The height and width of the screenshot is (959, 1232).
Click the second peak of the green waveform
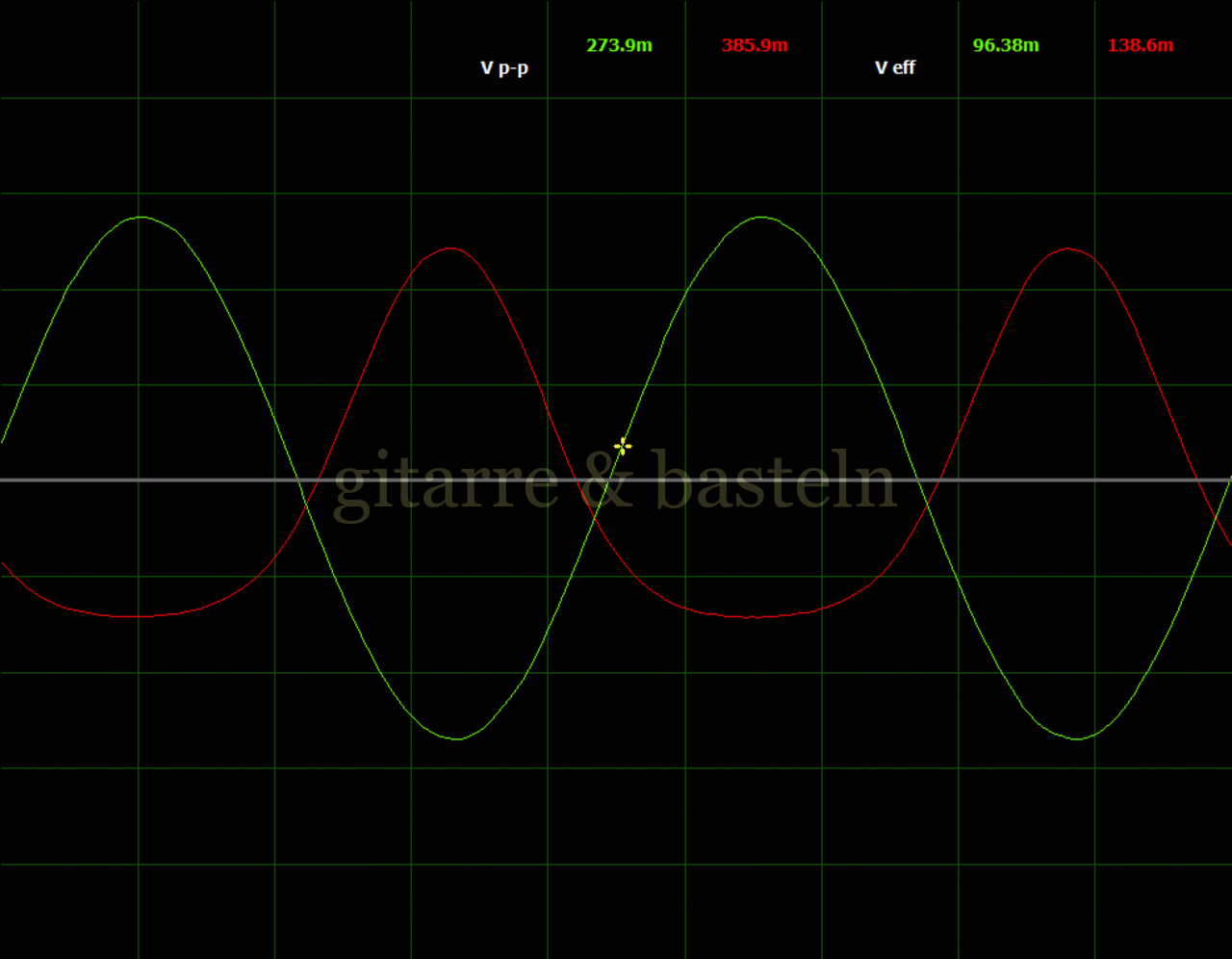pyautogui.click(x=762, y=218)
